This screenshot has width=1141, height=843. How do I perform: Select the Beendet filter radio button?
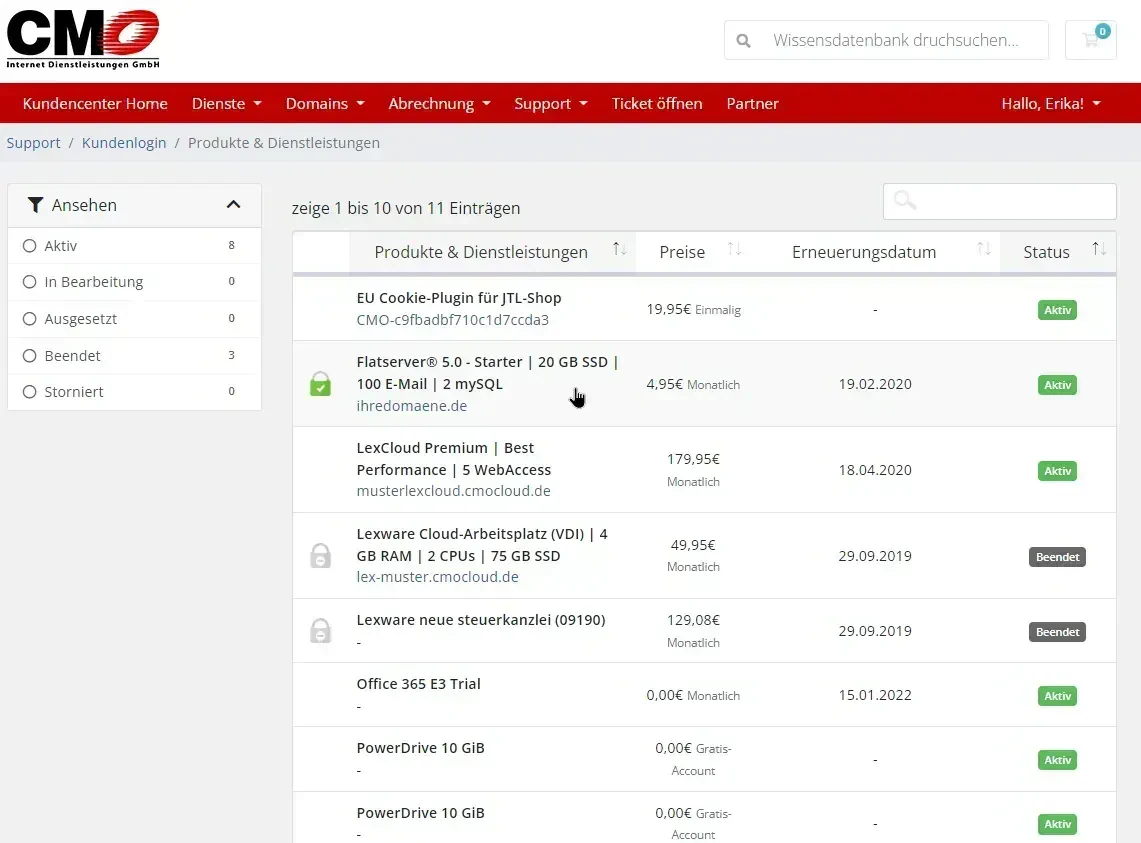(x=29, y=356)
